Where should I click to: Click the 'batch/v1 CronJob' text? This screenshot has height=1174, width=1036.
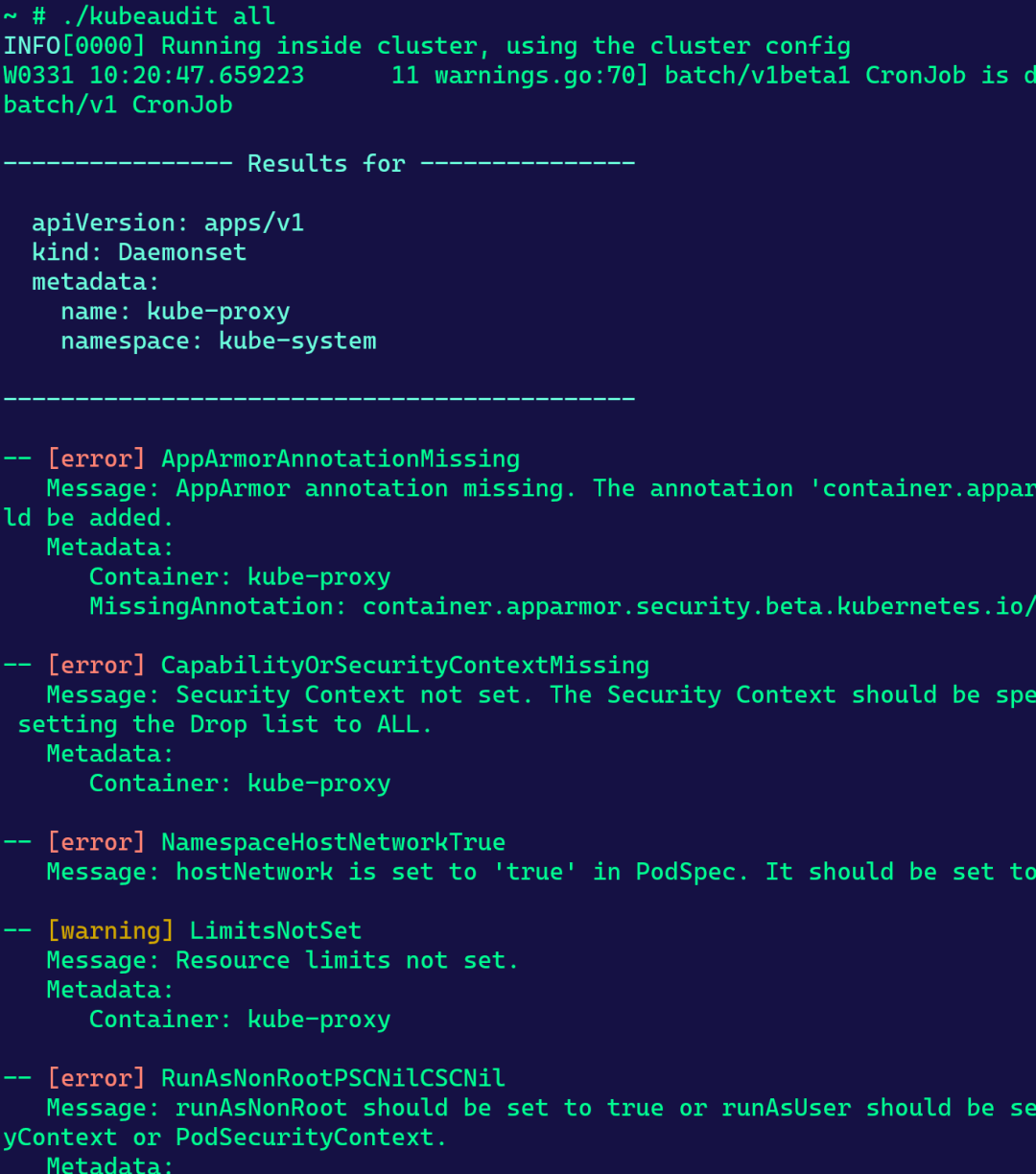[118, 105]
